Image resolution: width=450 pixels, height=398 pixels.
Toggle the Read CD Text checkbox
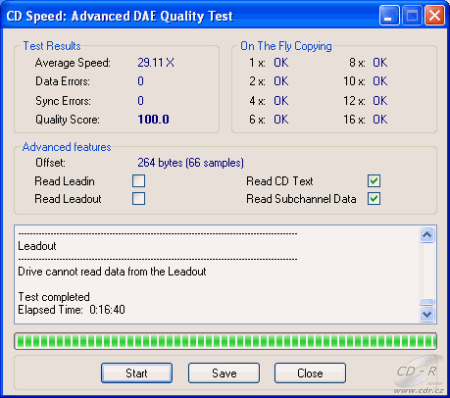[x=374, y=181]
